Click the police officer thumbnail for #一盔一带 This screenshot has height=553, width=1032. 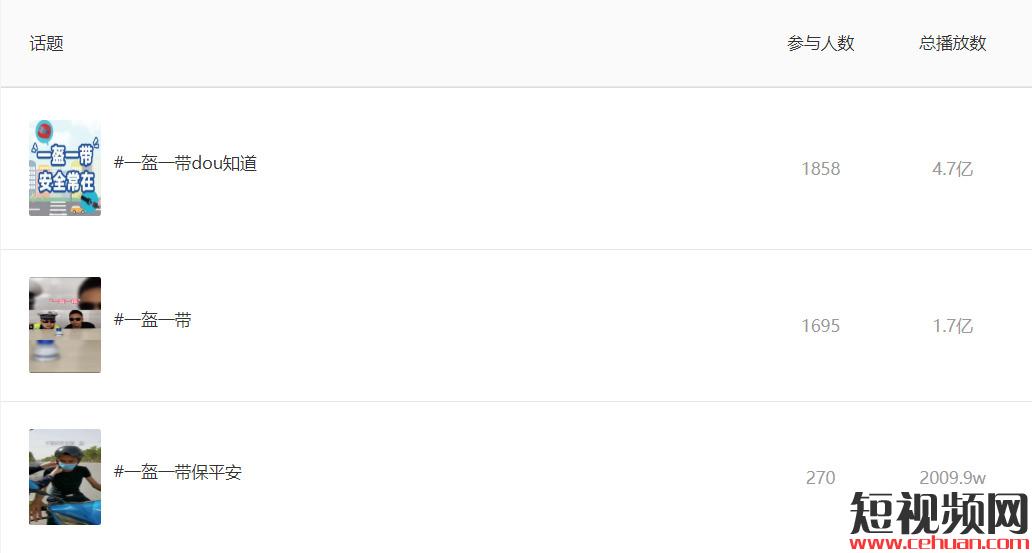coord(65,325)
